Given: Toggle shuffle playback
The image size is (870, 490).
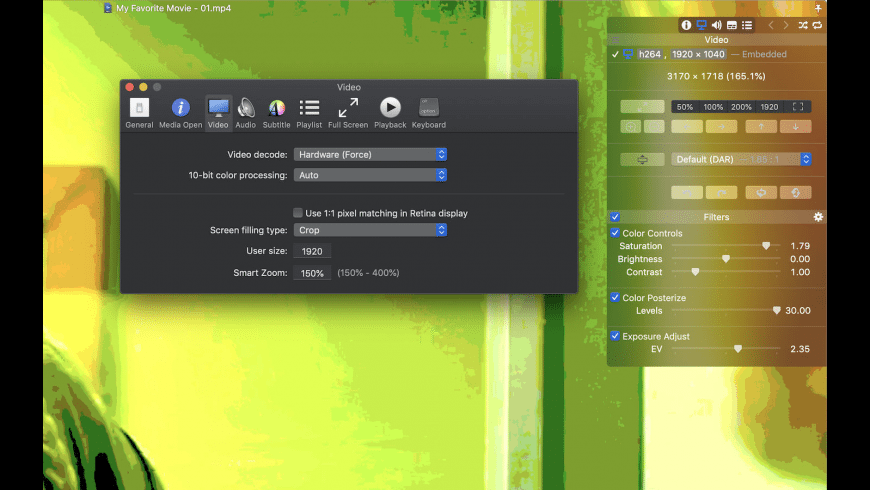Looking at the screenshot, I should 803,25.
